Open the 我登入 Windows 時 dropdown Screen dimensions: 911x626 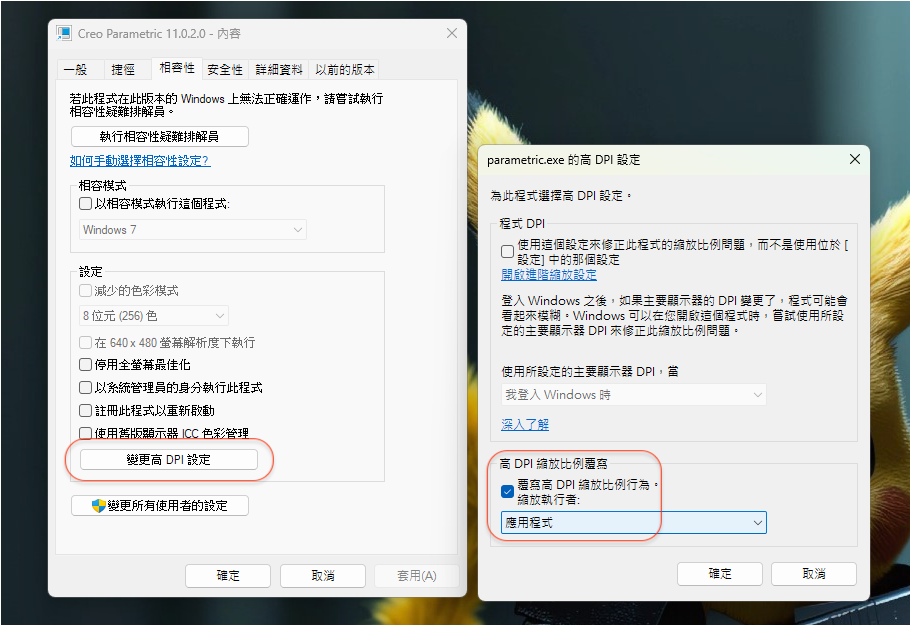633,395
